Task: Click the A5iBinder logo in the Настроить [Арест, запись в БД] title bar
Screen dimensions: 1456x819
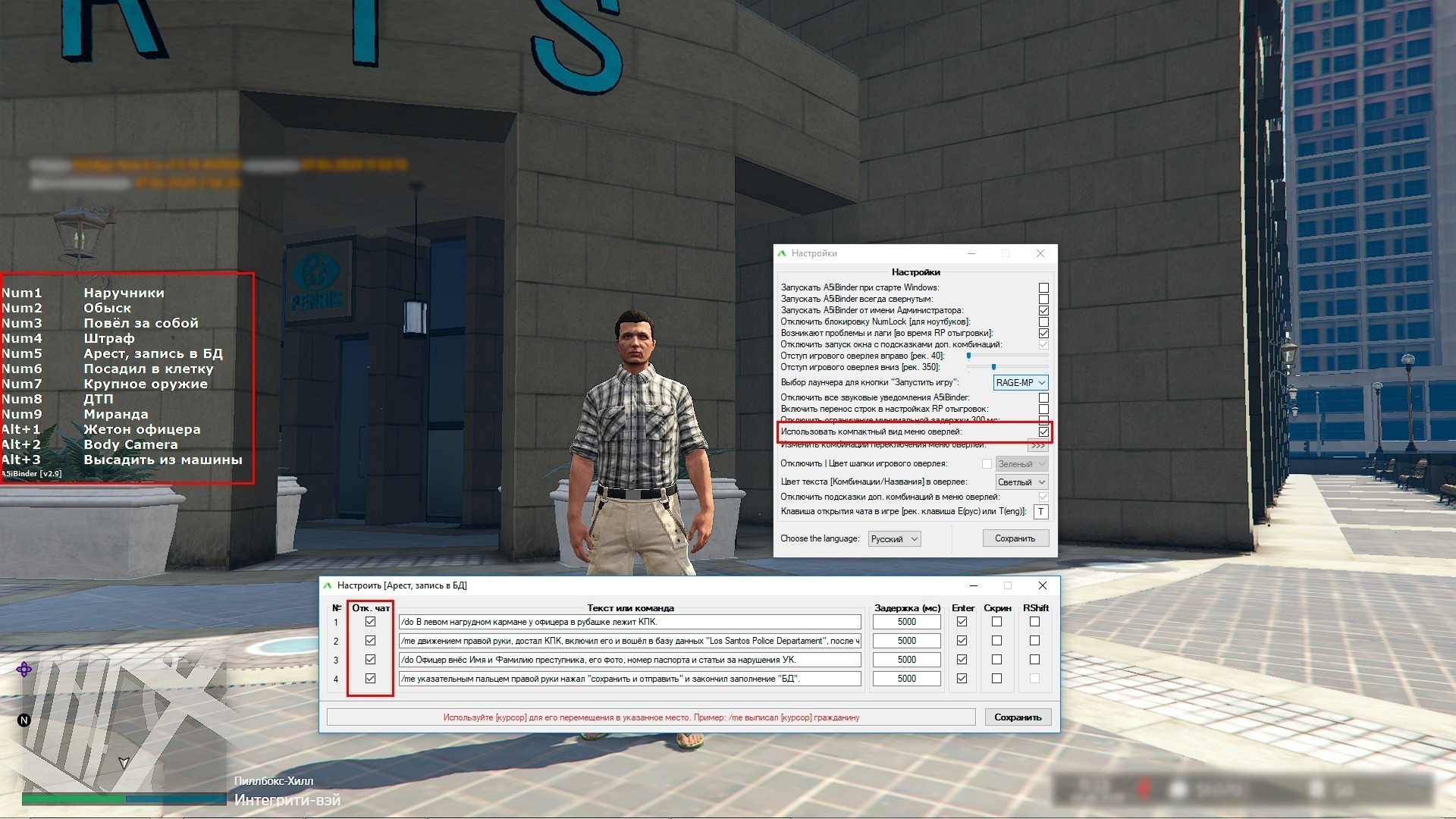Action: (328, 585)
